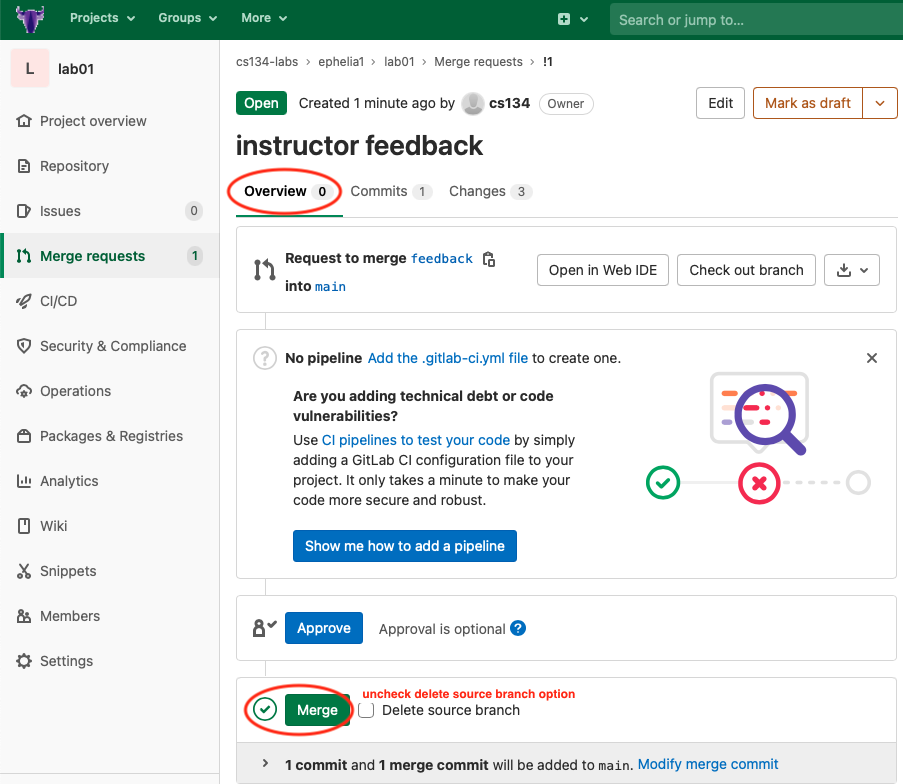903x784 pixels.
Task: Open the More dropdown menu
Action: 264,18
